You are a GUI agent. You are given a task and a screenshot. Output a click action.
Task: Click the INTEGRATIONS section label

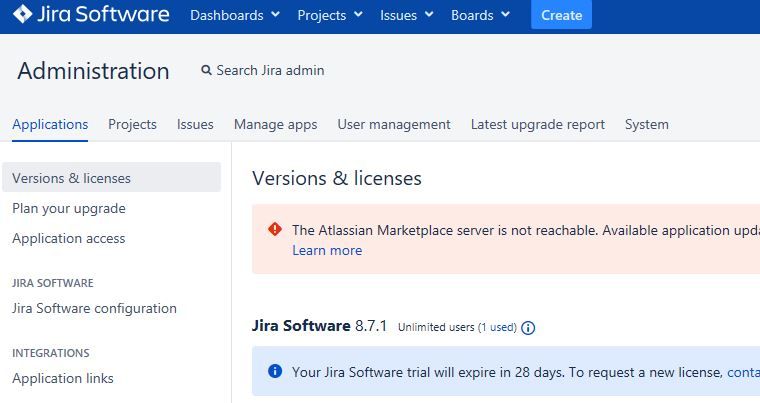pos(51,353)
